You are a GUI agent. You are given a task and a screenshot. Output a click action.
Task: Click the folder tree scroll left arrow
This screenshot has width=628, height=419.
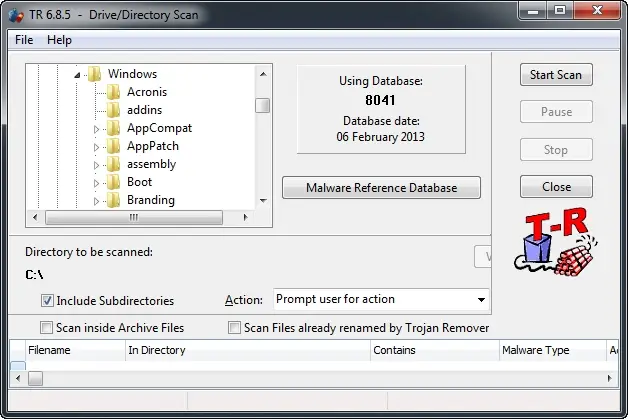[35, 217]
